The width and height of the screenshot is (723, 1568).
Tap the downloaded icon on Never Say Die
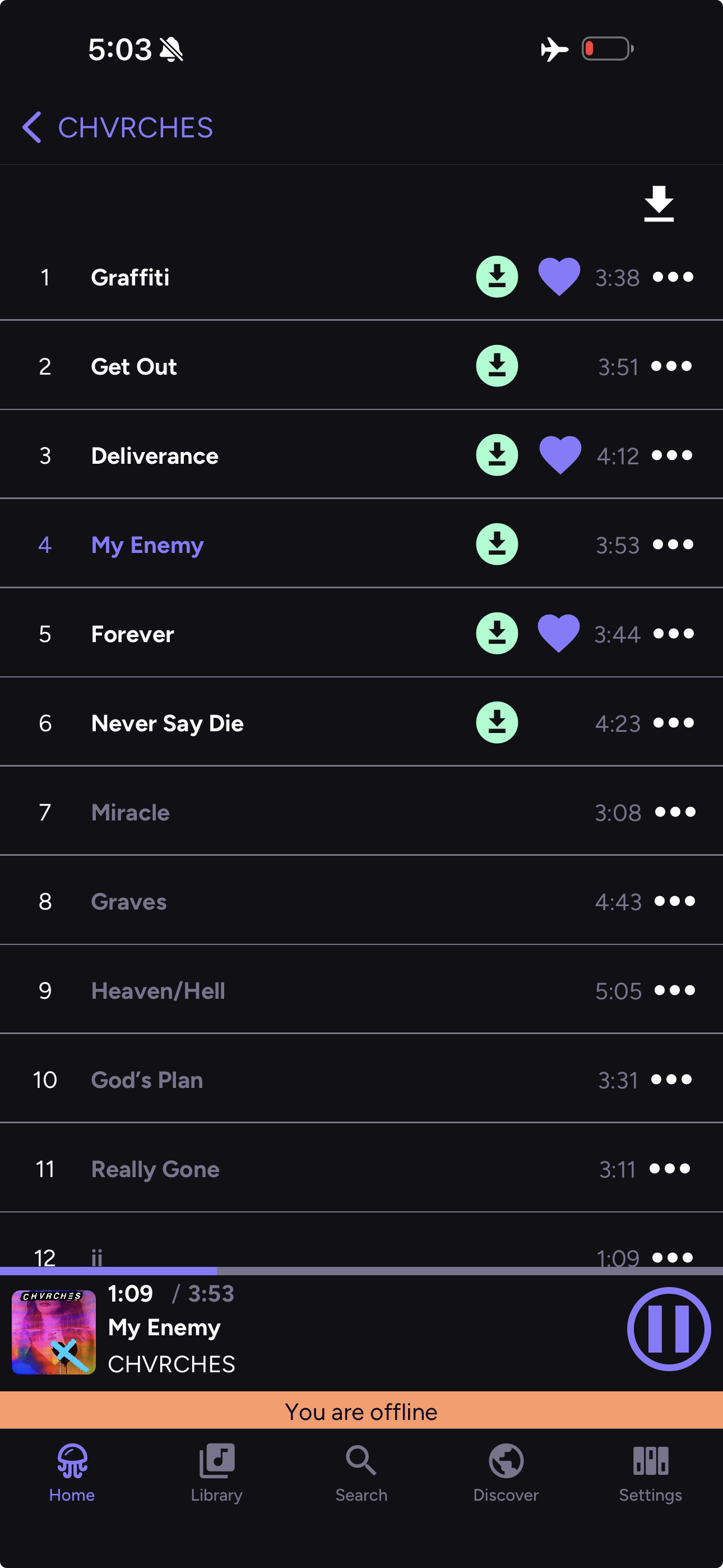click(x=497, y=722)
